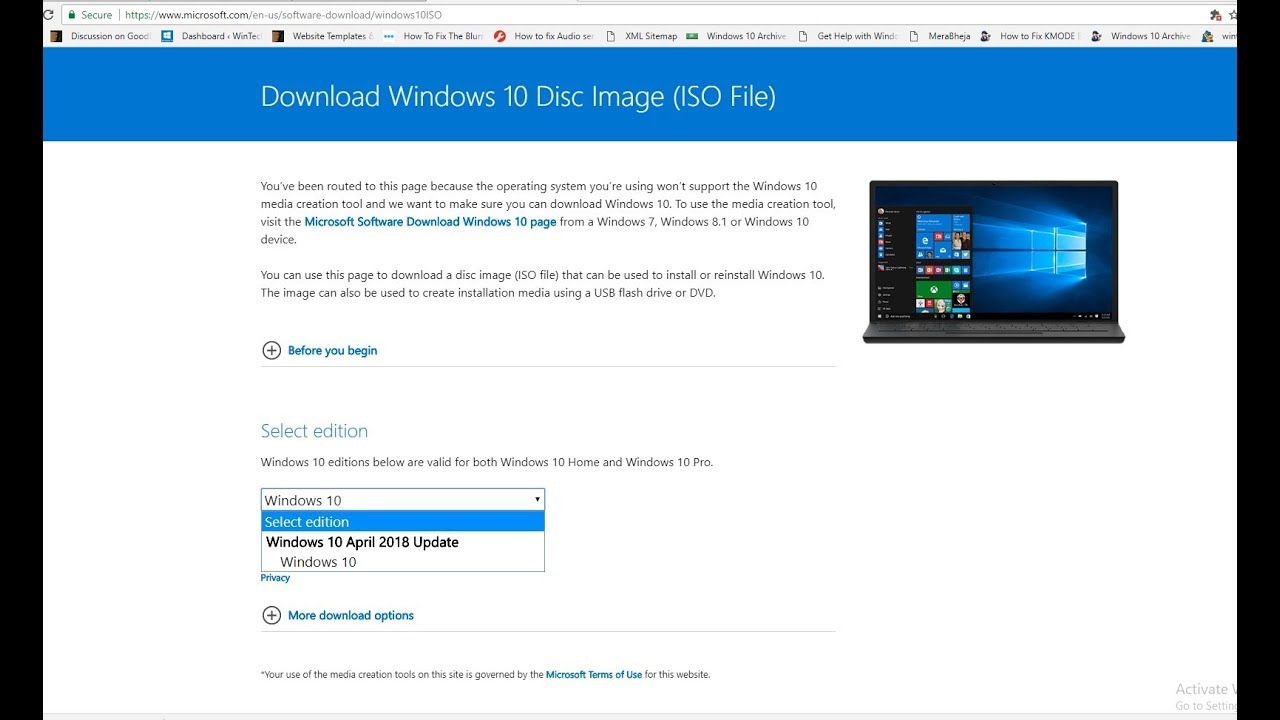Open the 'Get Help with Windows' bookmark
The height and width of the screenshot is (720, 1280).
(848, 36)
